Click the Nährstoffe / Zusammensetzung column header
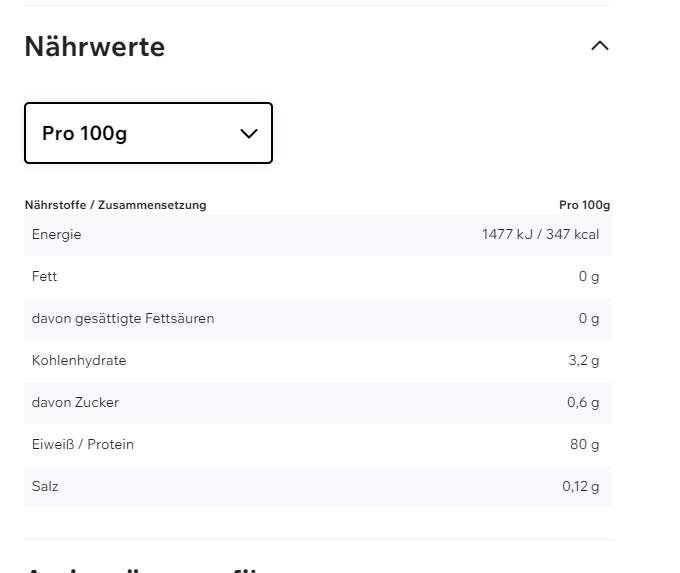This screenshot has height=573, width=680. [116, 205]
